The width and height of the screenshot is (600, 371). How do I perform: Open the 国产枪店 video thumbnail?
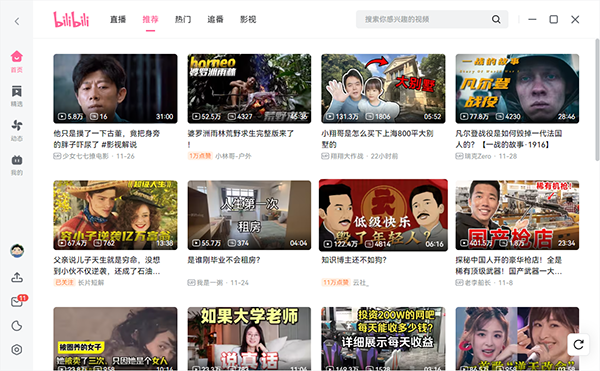(x=517, y=215)
